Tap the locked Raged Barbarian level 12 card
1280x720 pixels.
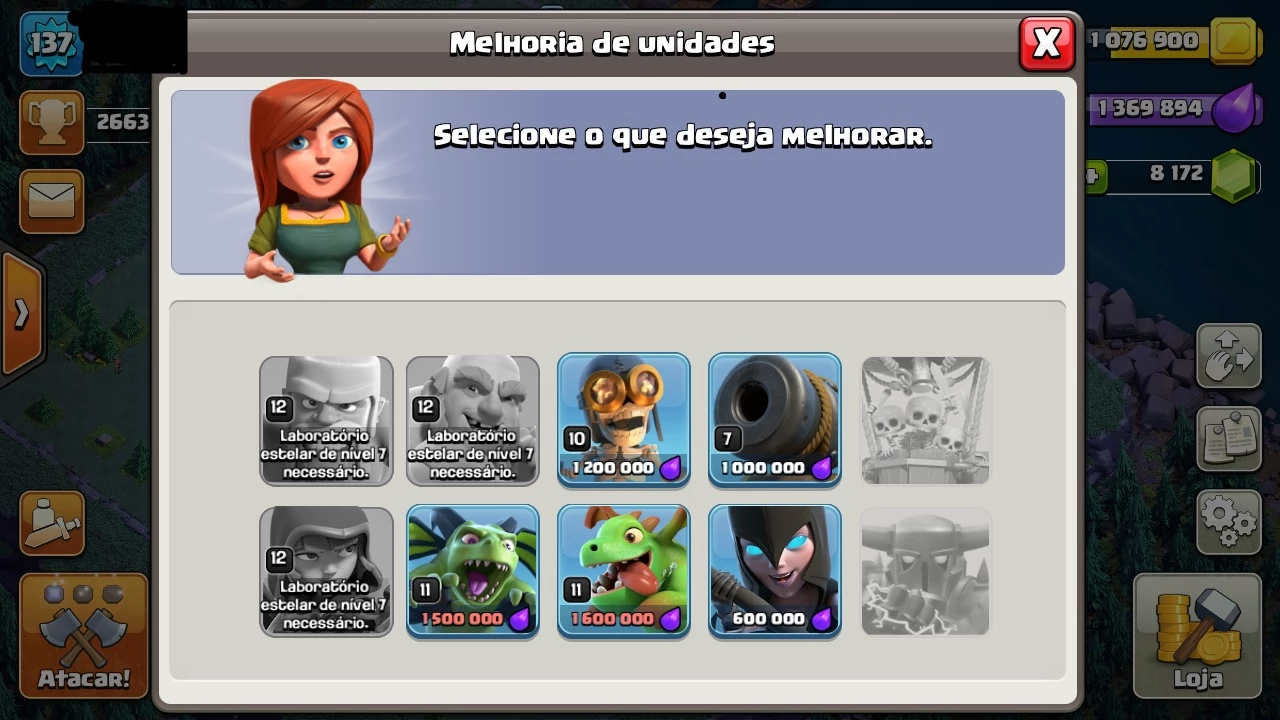point(326,420)
